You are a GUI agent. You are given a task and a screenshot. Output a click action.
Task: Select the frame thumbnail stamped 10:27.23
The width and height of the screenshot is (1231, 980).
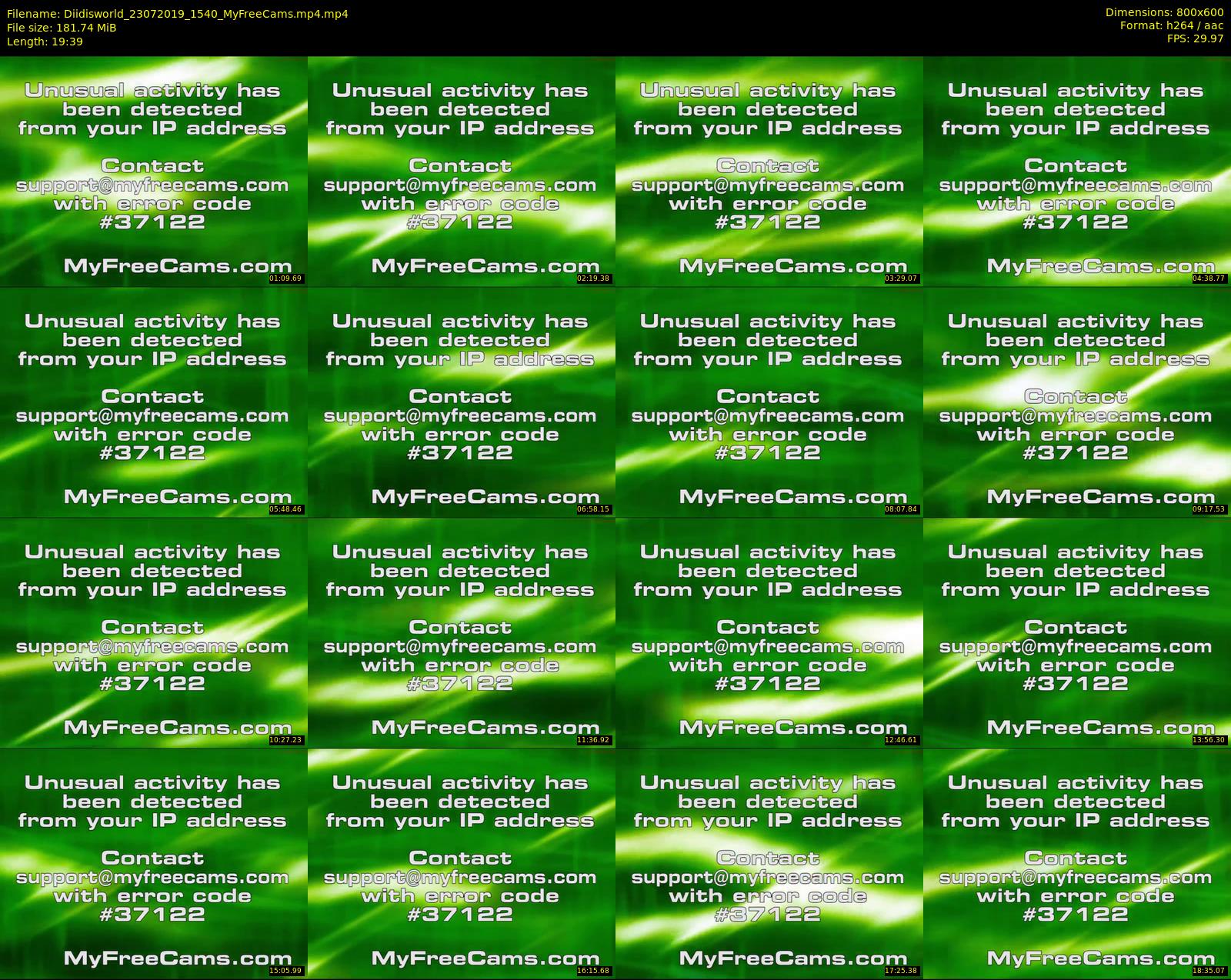click(153, 633)
